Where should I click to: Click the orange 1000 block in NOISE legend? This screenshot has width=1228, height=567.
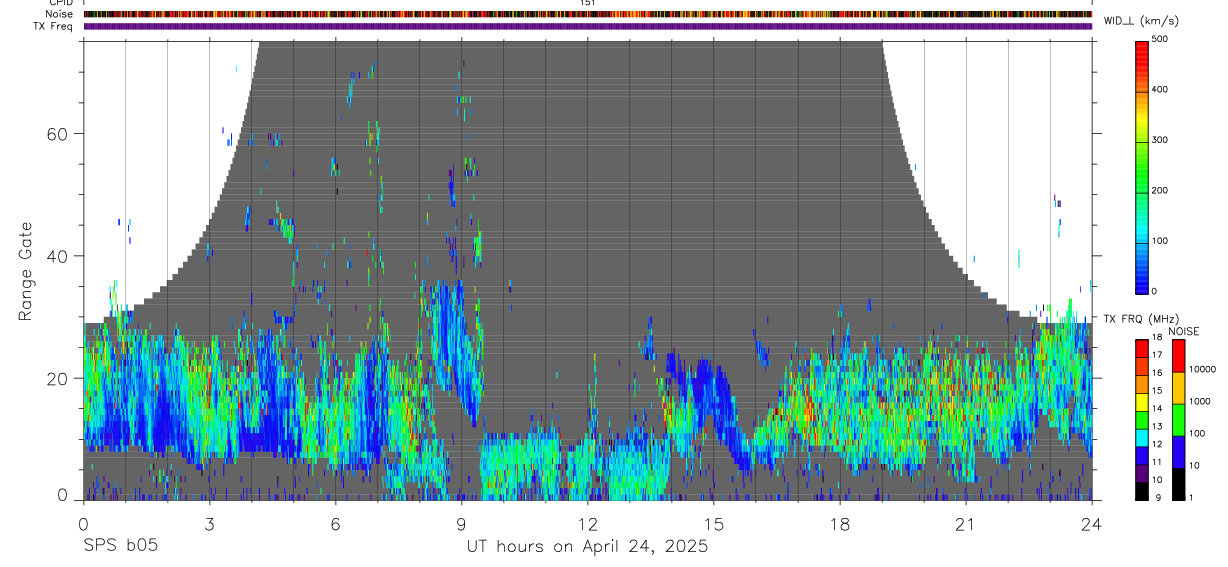pyautogui.click(x=1177, y=388)
